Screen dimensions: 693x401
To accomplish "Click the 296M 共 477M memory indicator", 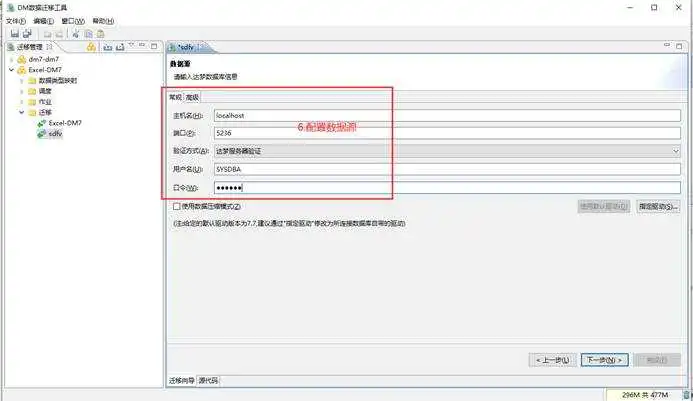I will point(644,395).
